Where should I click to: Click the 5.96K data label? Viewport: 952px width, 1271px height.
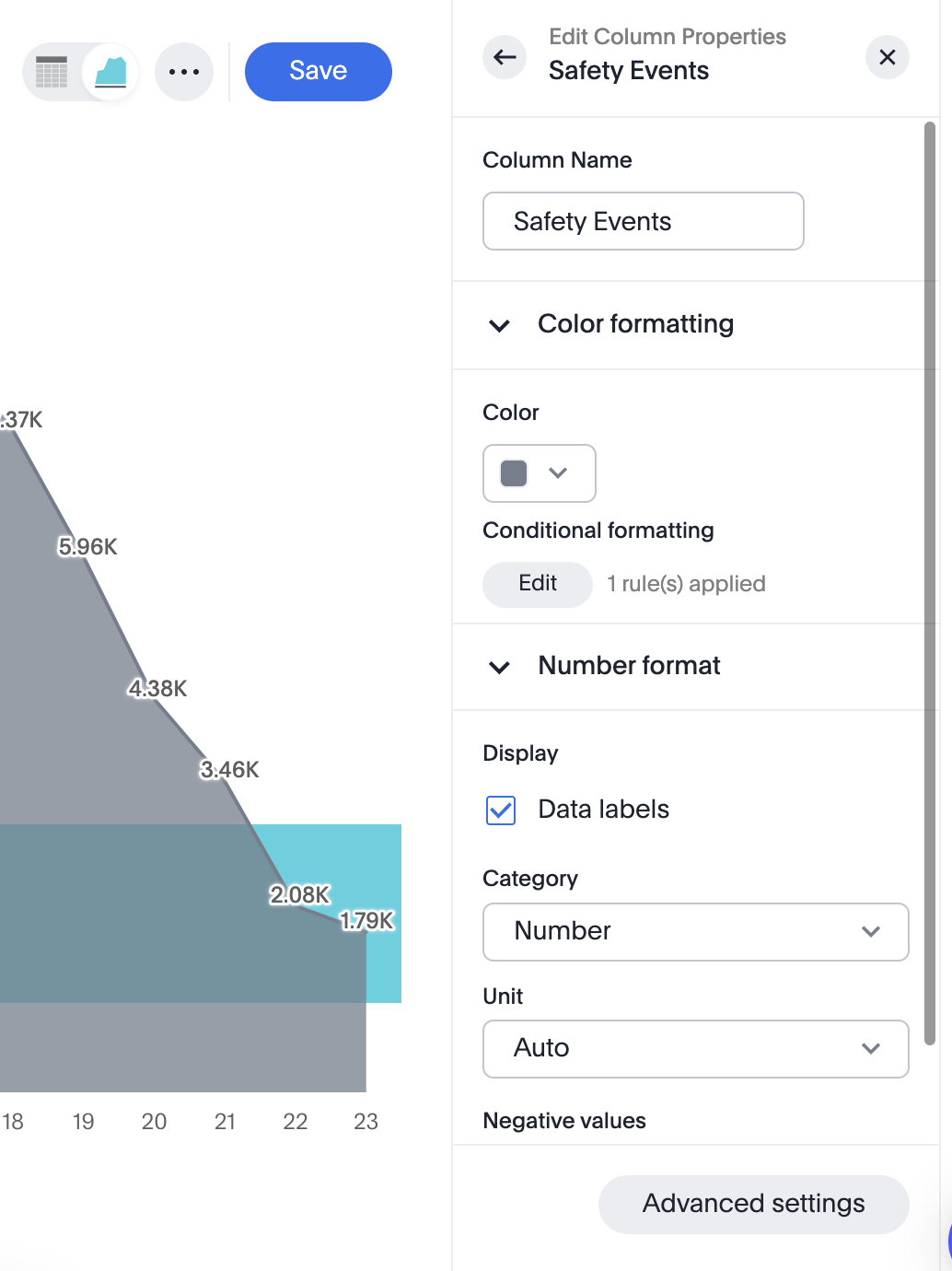pyautogui.click(x=88, y=547)
